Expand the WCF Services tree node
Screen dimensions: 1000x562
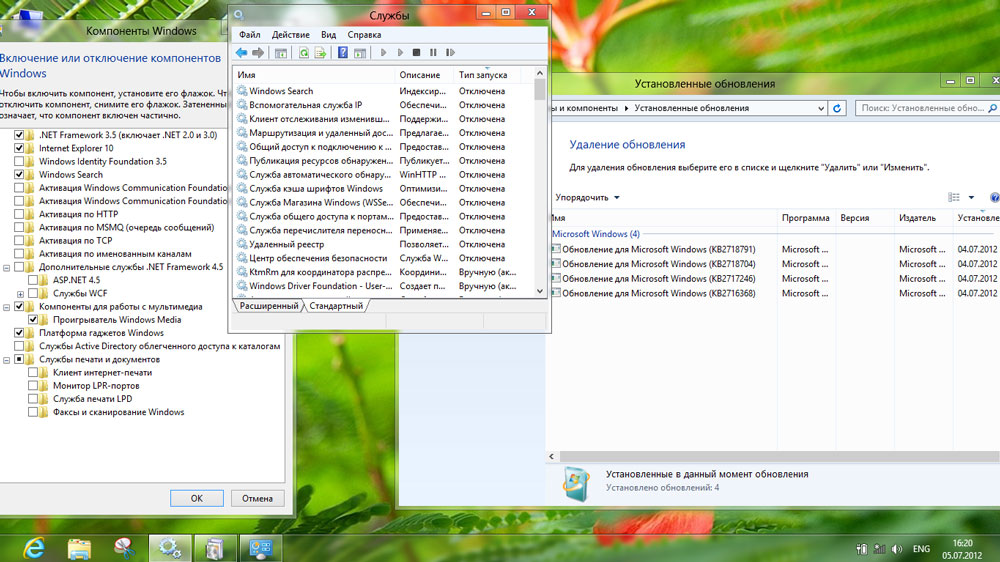20,294
